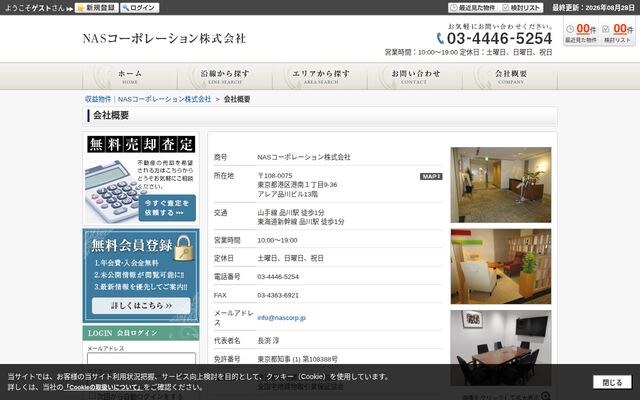Click 10:00～19:00 in the 営業時間 row
This screenshot has height=400, width=640.
point(277,240)
